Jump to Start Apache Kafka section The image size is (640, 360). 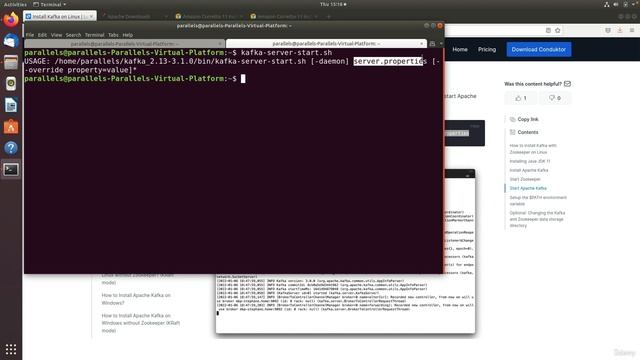pyautogui.click(x=528, y=188)
